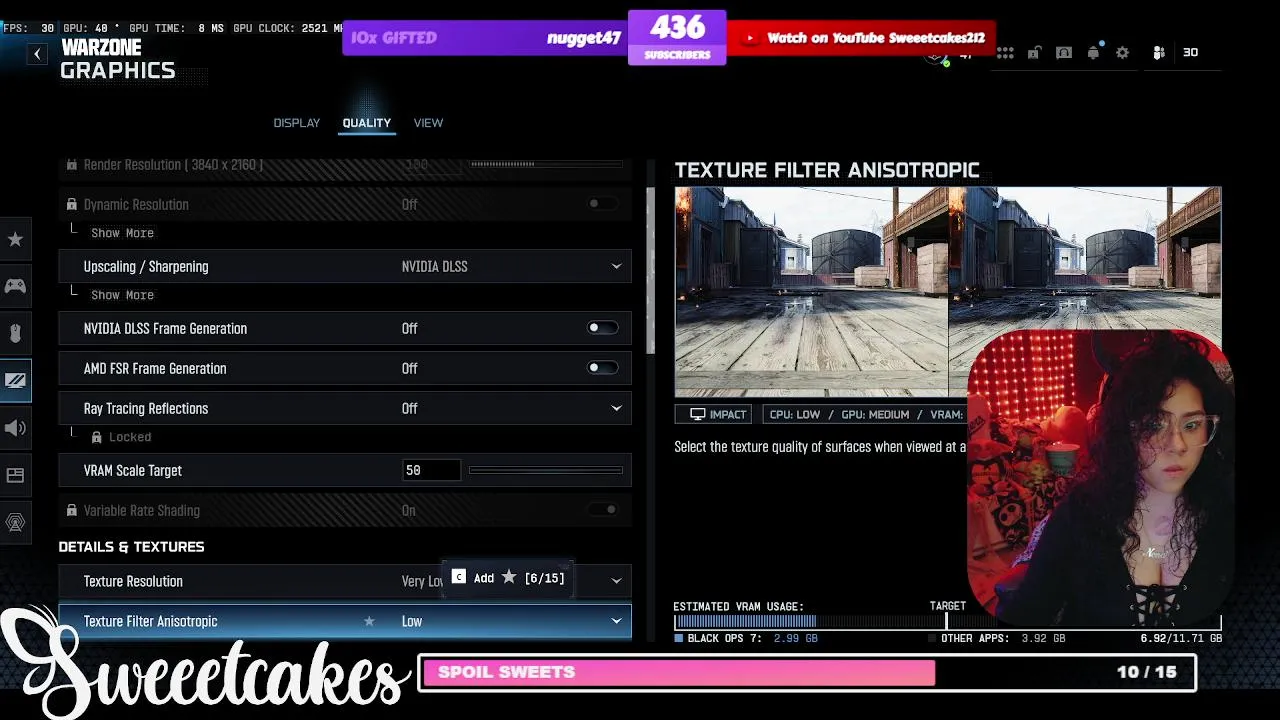The width and height of the screenshot is (1280, 720).
Task: Click the settings list vertical scrollbar
Action: click(x=651, y=270)
